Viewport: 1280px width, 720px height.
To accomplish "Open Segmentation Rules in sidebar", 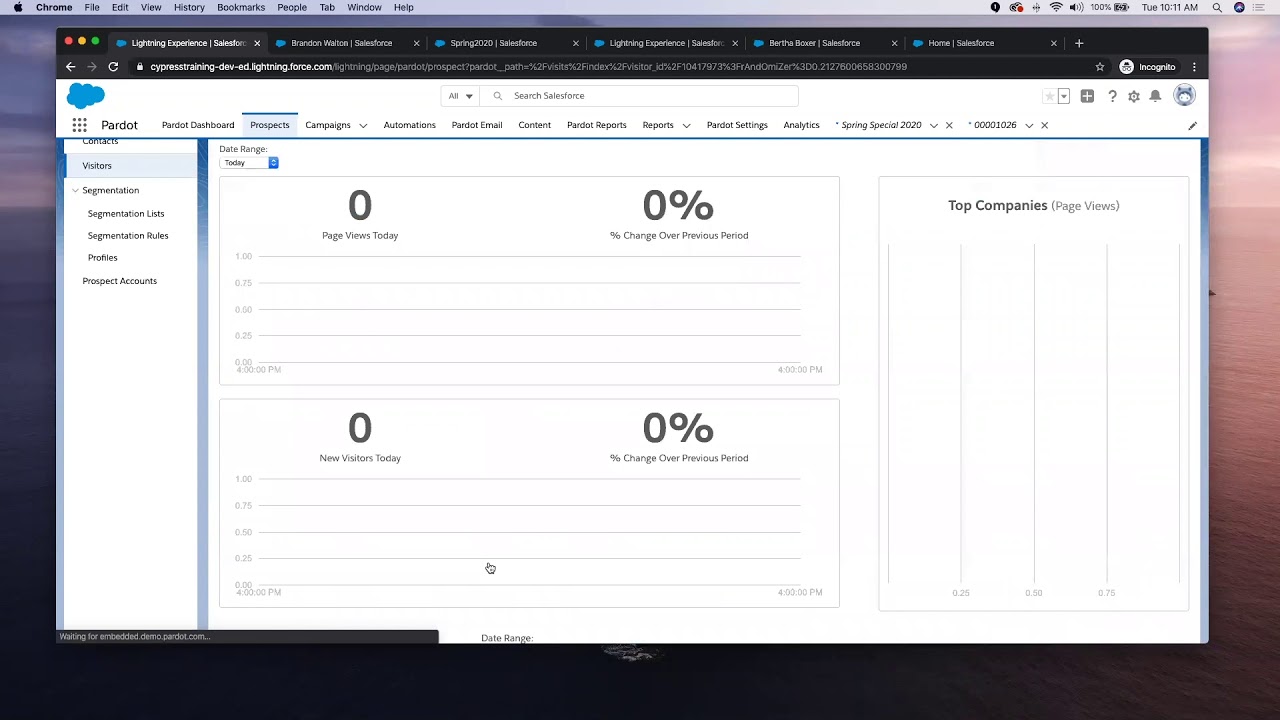I will tap(128, 236).
